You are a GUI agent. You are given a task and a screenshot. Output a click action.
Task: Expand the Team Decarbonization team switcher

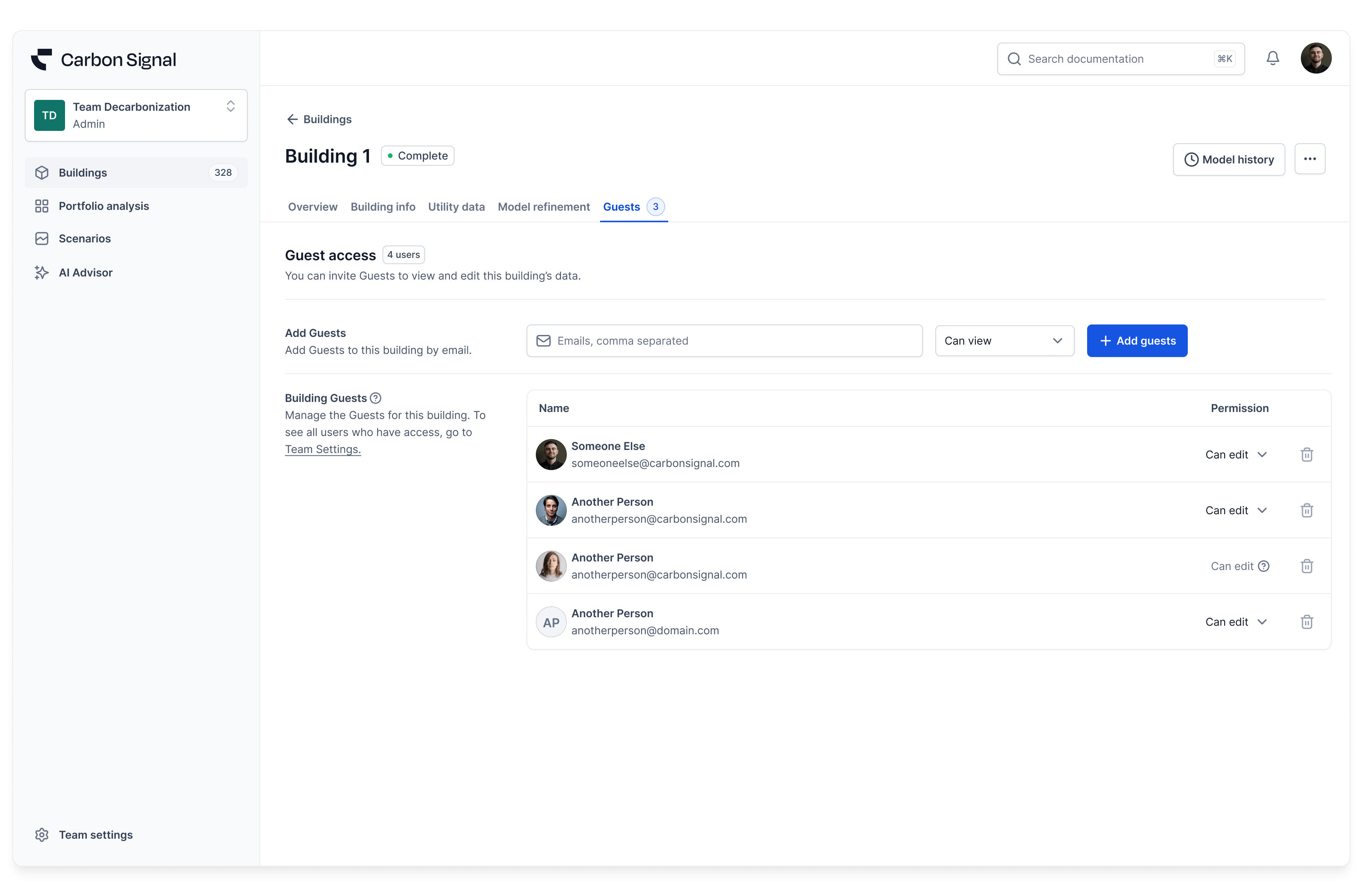tap(136, 115)
